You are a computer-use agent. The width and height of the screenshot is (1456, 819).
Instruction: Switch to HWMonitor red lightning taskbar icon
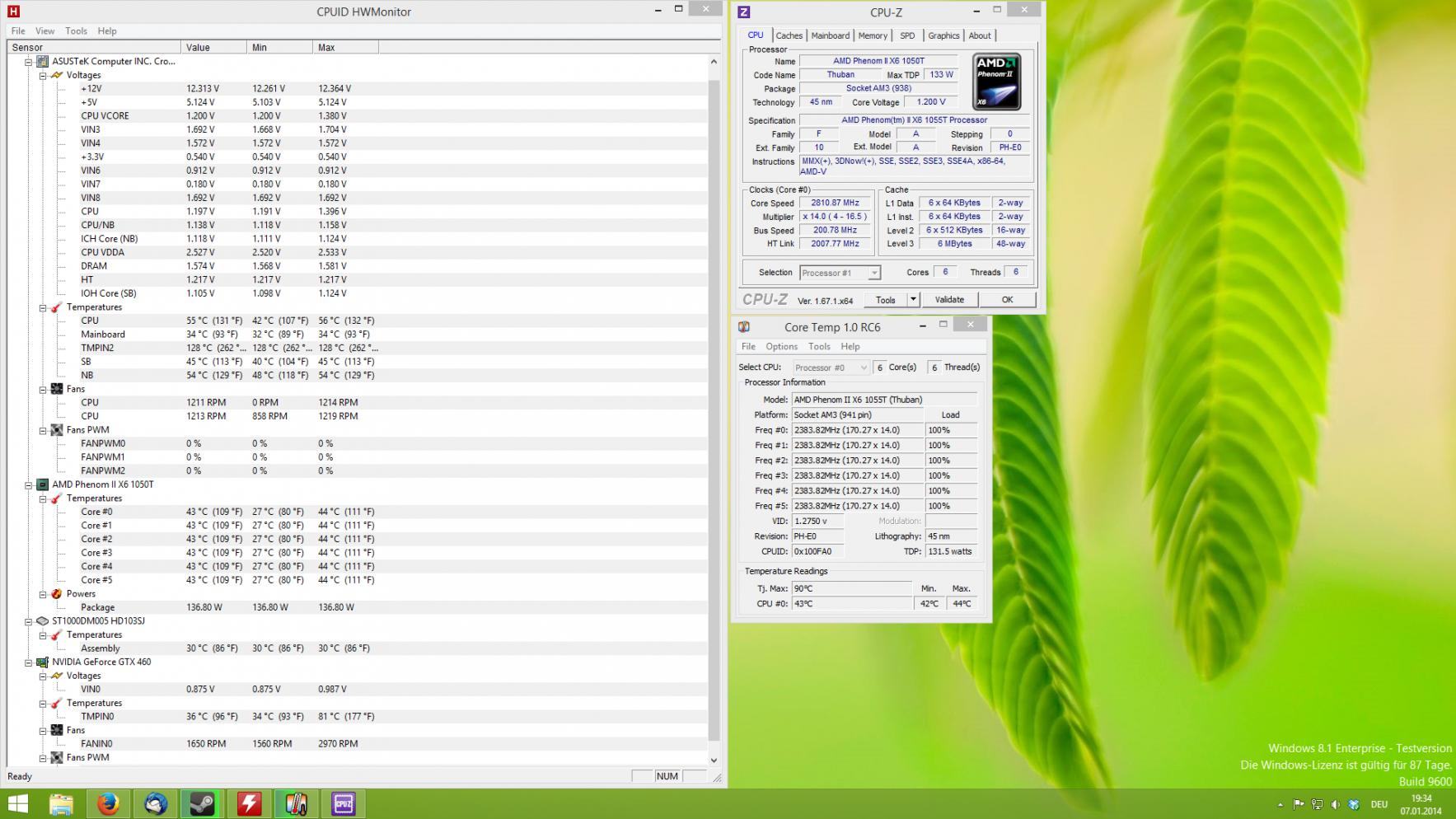(249, 803)
